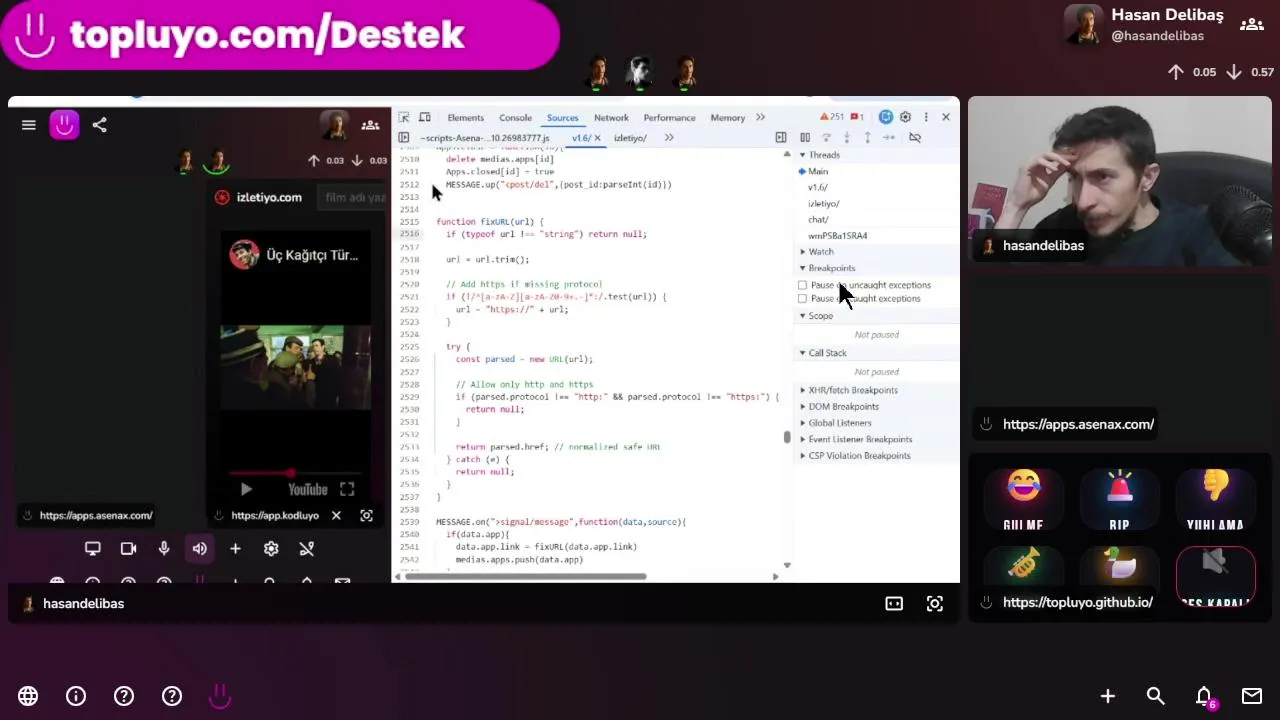Toggle the microphone icon in the shared toolbar
The width and height of the screenshot is (1280, 720).
164,548
